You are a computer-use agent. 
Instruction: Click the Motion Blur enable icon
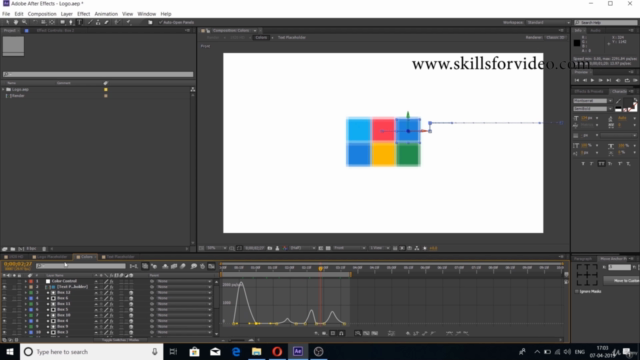coord(183,266)
